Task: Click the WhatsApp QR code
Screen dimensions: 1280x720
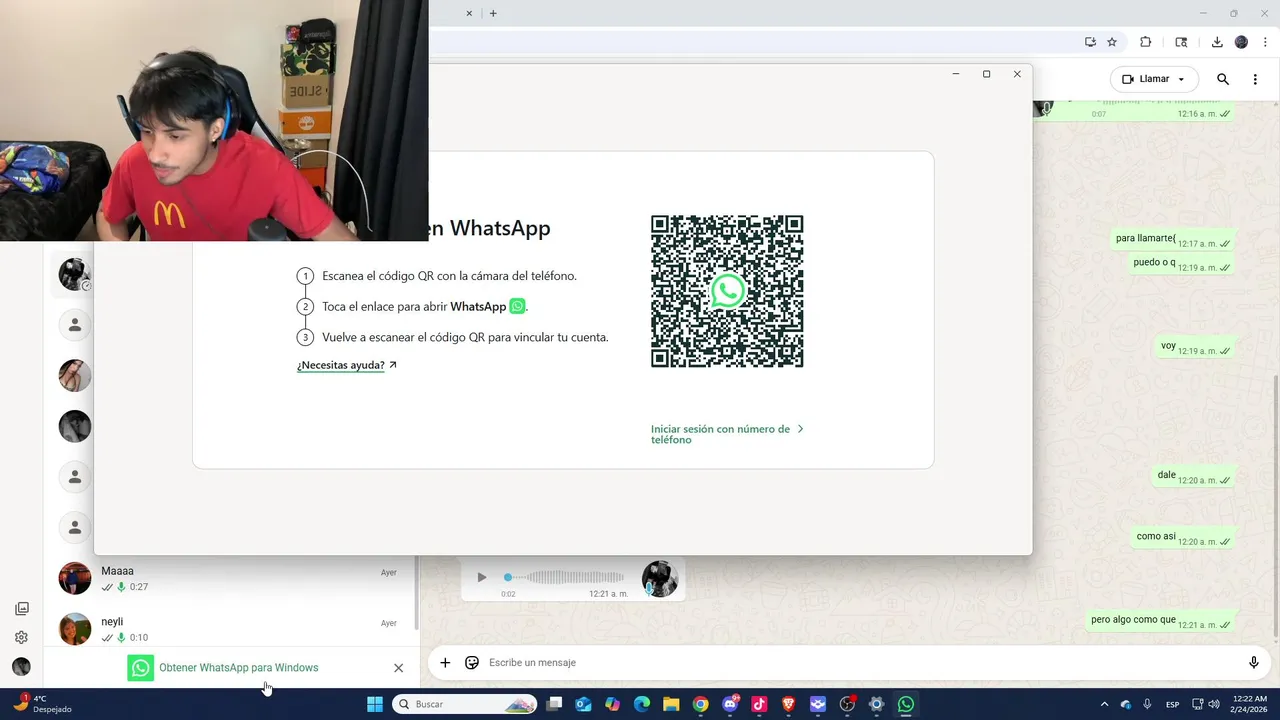Action: click(x=727, y=291)
